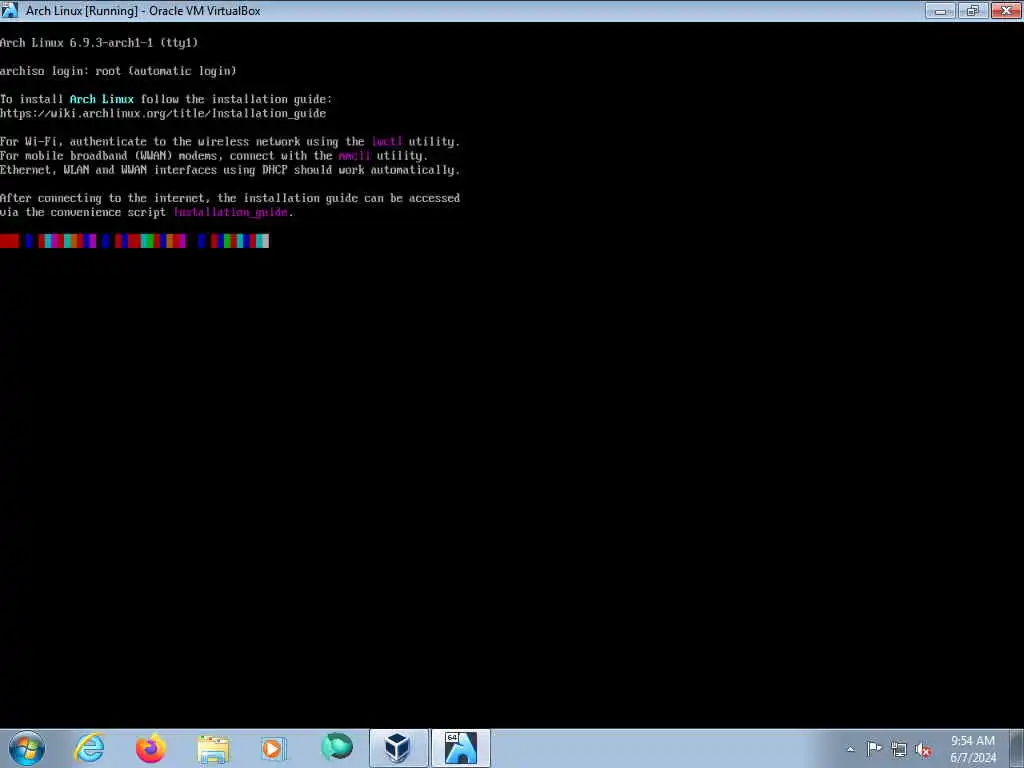
Task: Click the muted volume speaker icon
Action: tap(923, 750)
